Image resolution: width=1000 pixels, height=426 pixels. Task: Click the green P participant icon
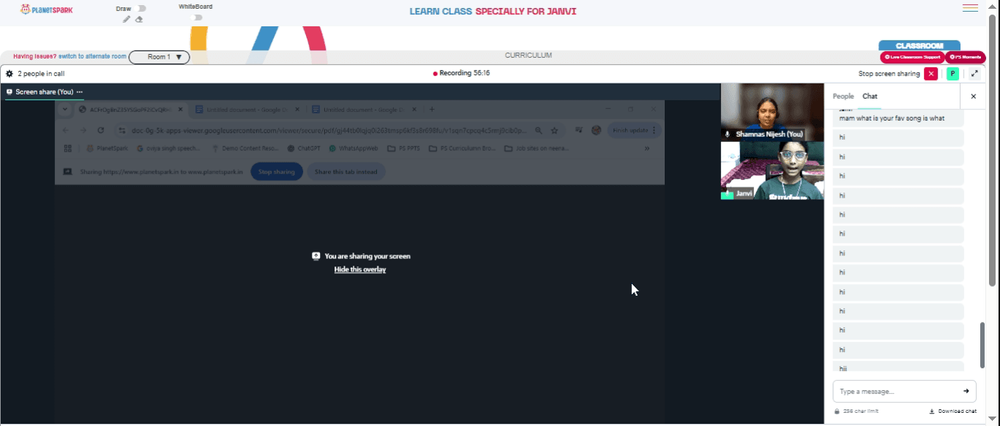(952, 74)
